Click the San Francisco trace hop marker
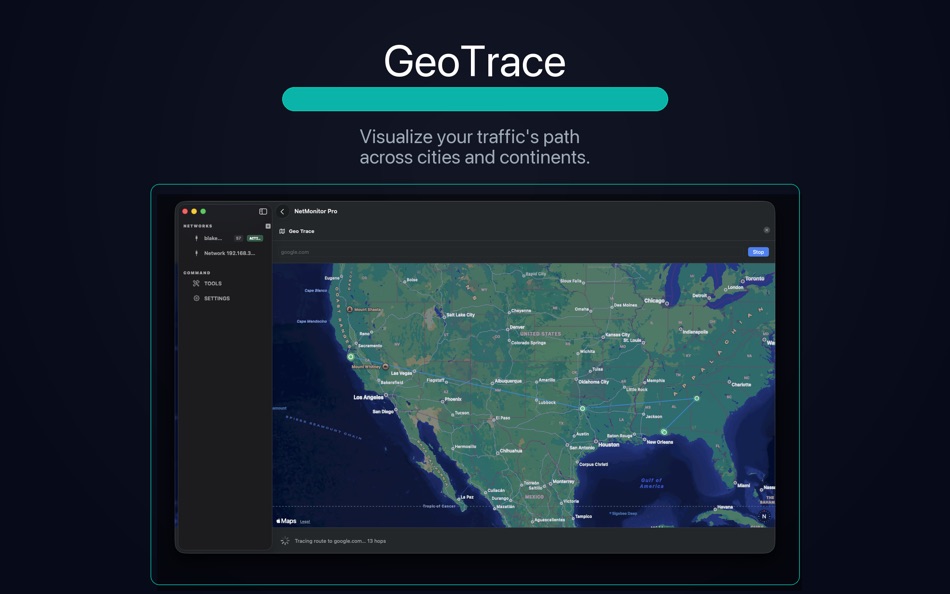Screen dimensions: 950x594 [x=350, y=357]
